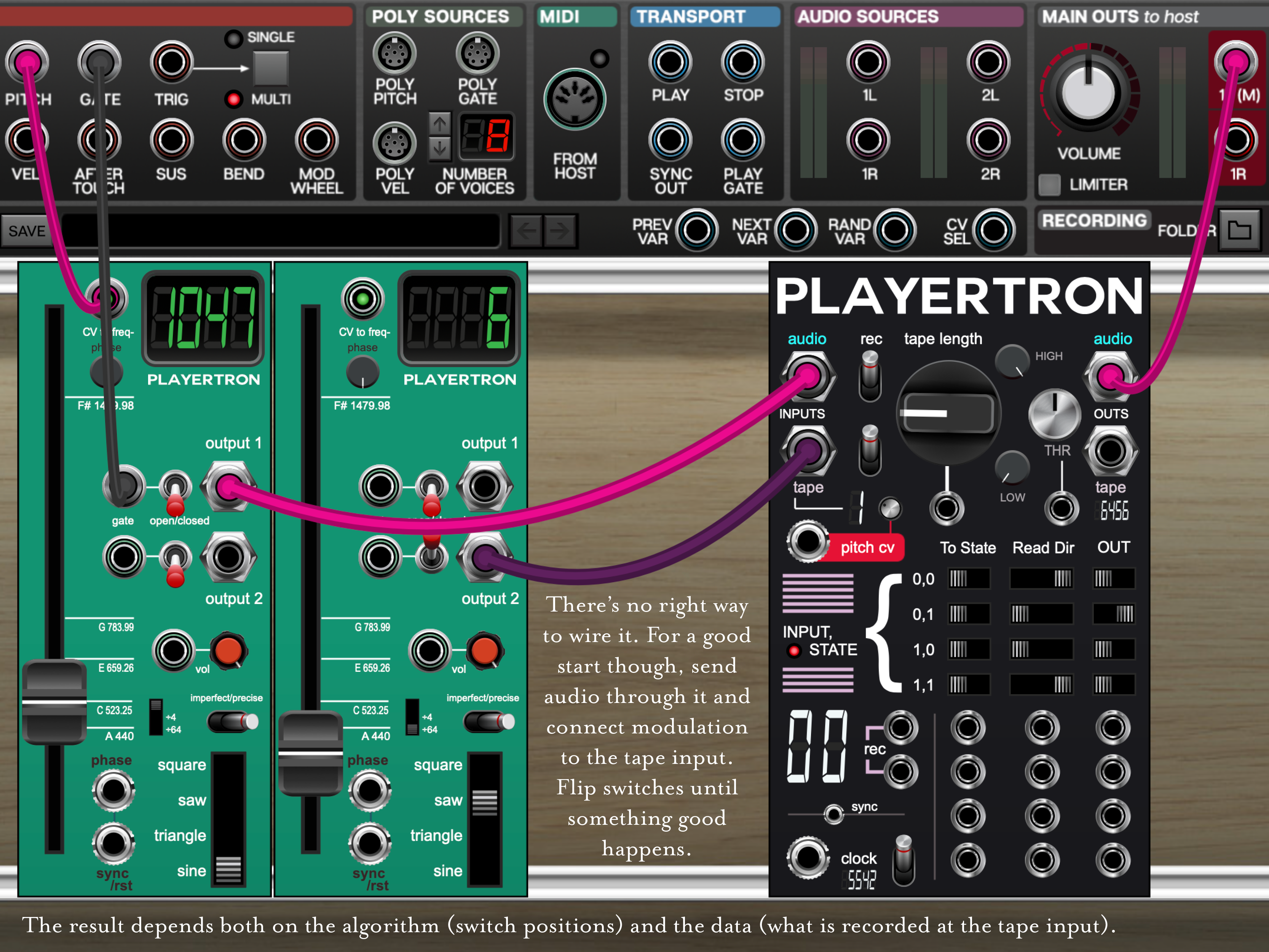Click the MOD WHEEL output jack
Screen dimensions: 1269x952
click(x=316, y=140)
